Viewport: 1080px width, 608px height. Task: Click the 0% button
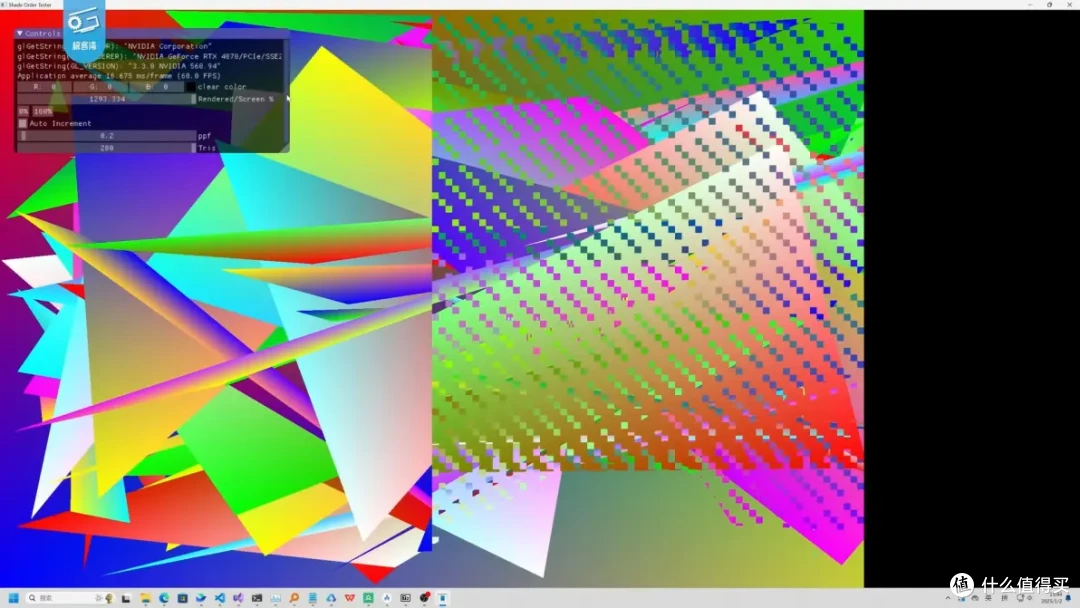click(23, 111)
